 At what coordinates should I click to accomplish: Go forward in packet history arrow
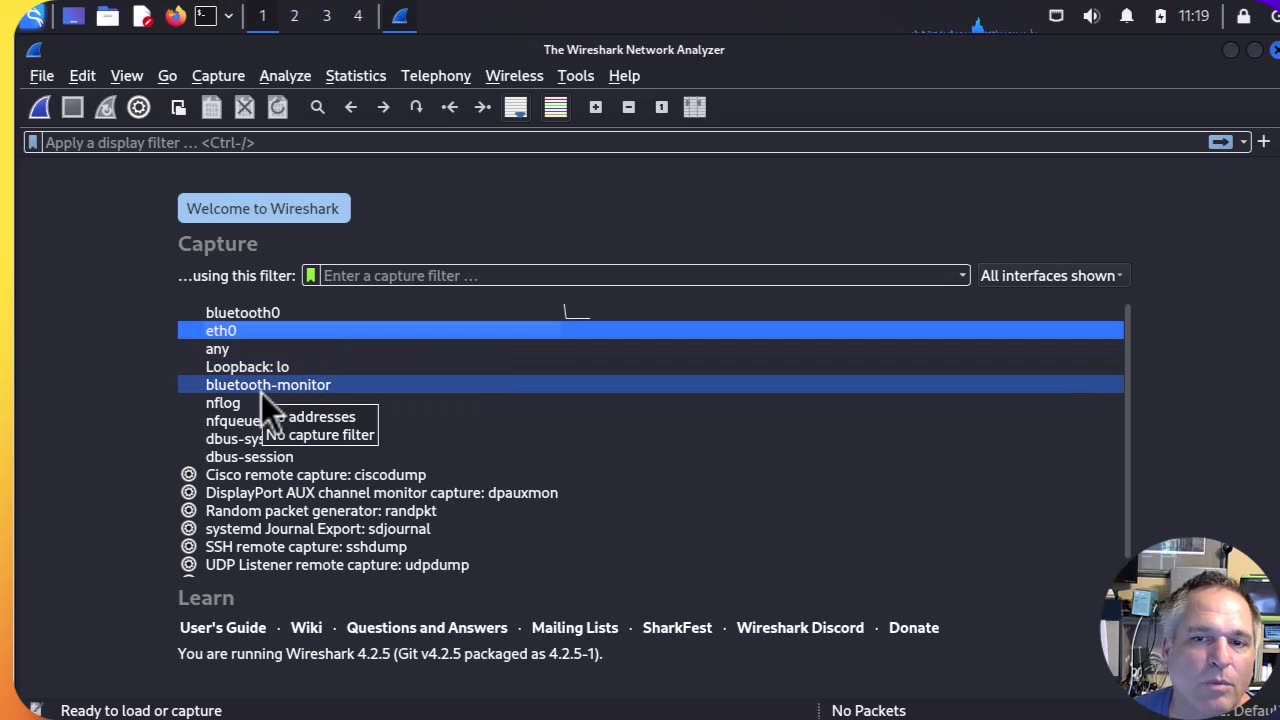point(383,107)
